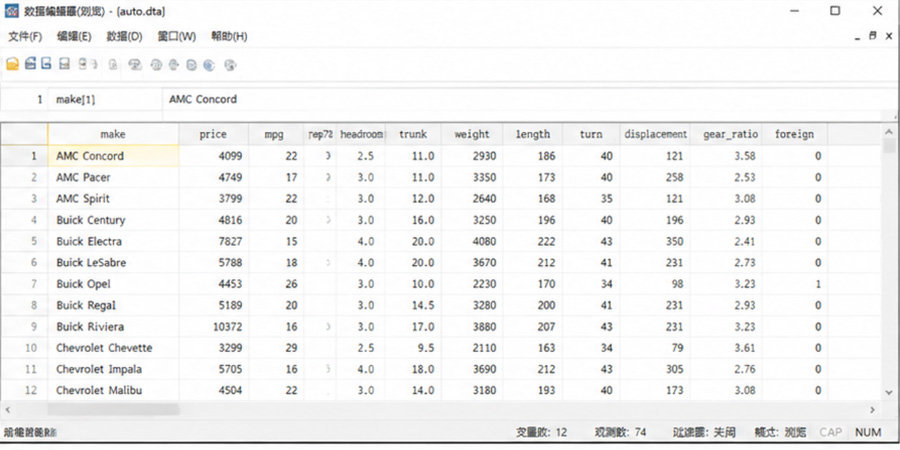Click the variables count '12' in status bar
The height and width of the screenshot is (450, 900).
click(x=560, y=432)
